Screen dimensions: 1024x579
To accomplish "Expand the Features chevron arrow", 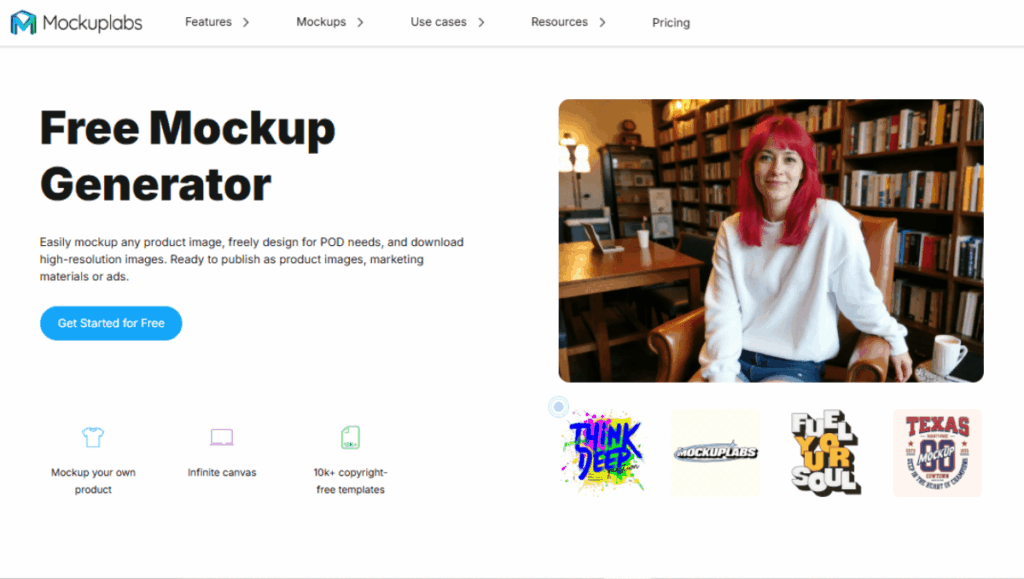I will tap(246, 22).
